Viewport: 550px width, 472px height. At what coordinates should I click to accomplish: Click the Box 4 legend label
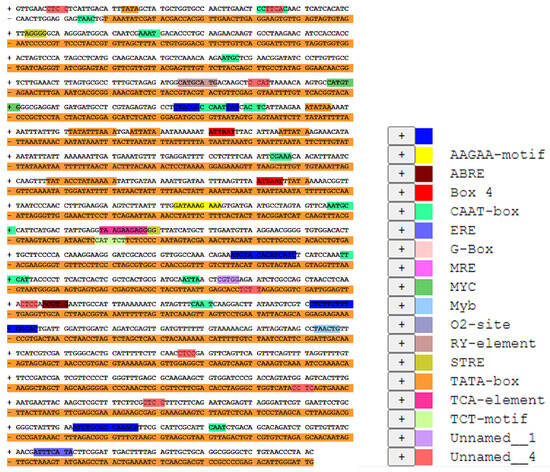coord(471,193)
